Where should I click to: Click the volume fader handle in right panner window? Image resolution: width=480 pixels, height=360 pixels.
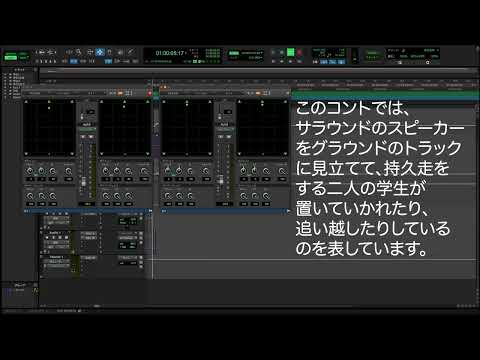pyautogui.click(x=220, y=180)
